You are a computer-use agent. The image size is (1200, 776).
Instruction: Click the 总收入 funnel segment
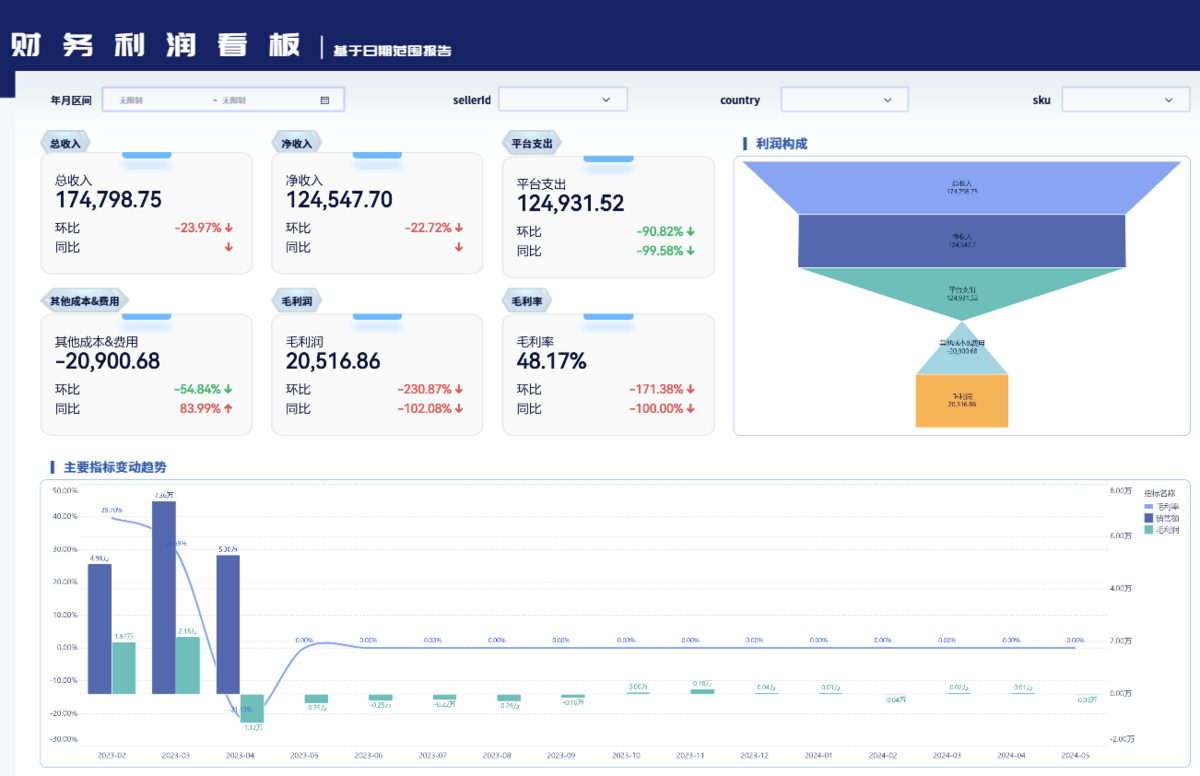coord(962,187)
